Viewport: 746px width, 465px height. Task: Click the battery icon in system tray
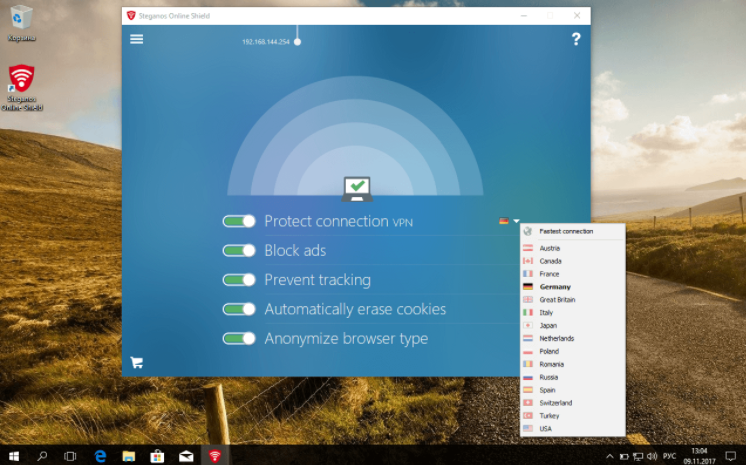624,457
